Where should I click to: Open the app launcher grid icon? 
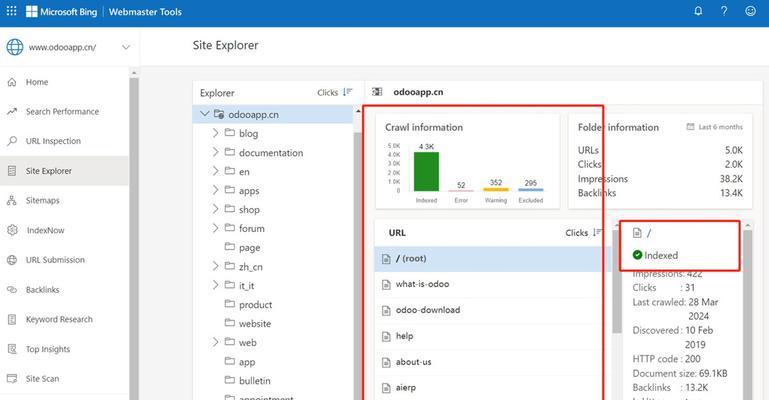(x=11, y=11)
